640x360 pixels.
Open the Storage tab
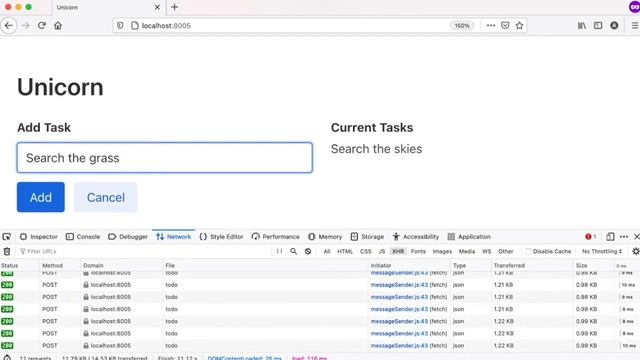(367, 237)
